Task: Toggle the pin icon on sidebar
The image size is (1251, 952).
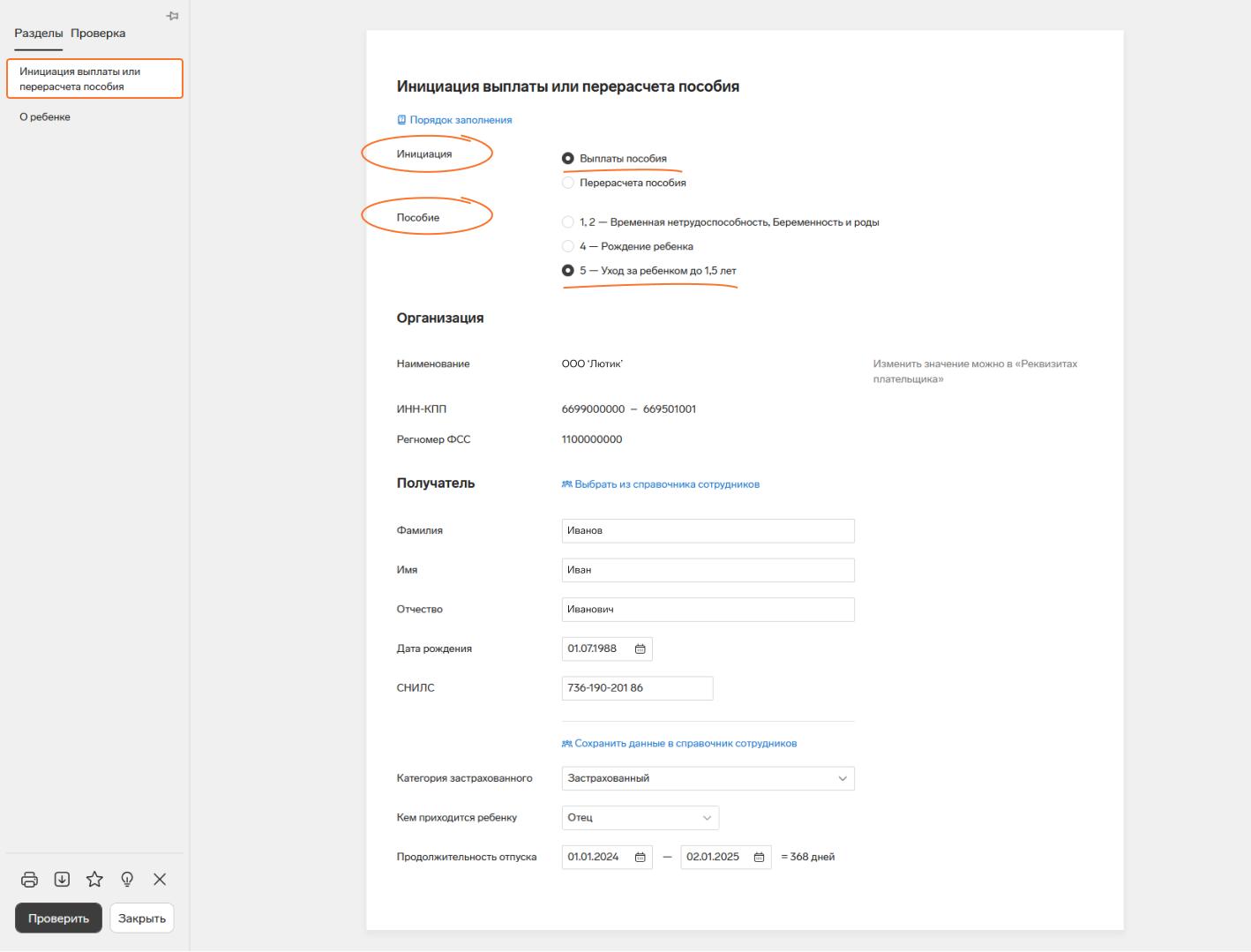Action: [173, 16]
